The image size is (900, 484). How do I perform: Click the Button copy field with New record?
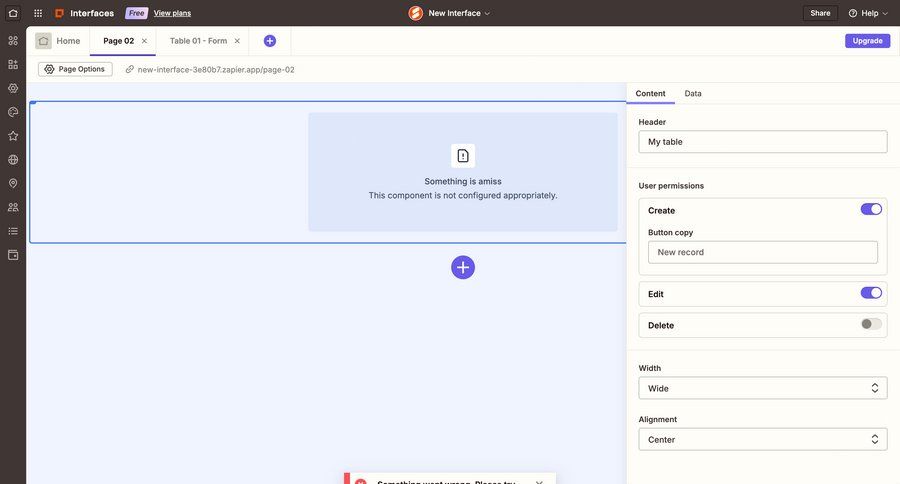click(x=762, y=252)
